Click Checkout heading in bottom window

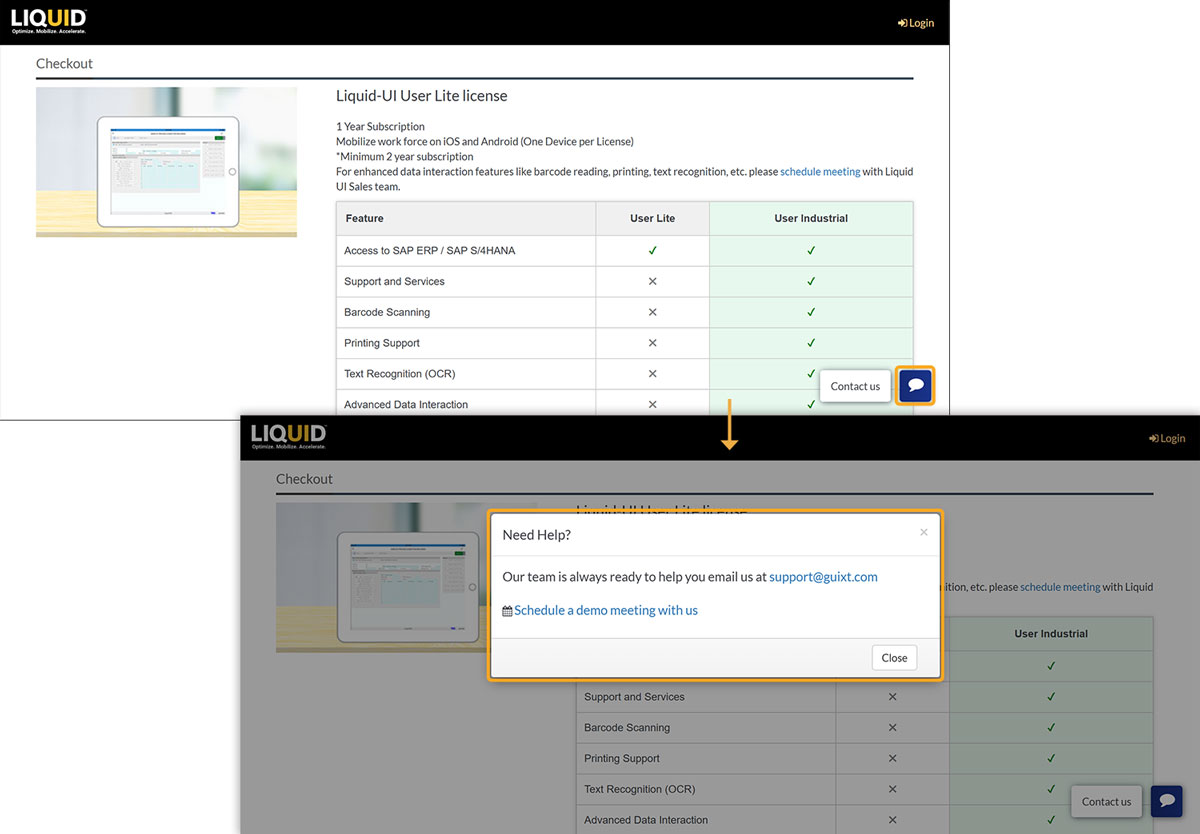304,479
